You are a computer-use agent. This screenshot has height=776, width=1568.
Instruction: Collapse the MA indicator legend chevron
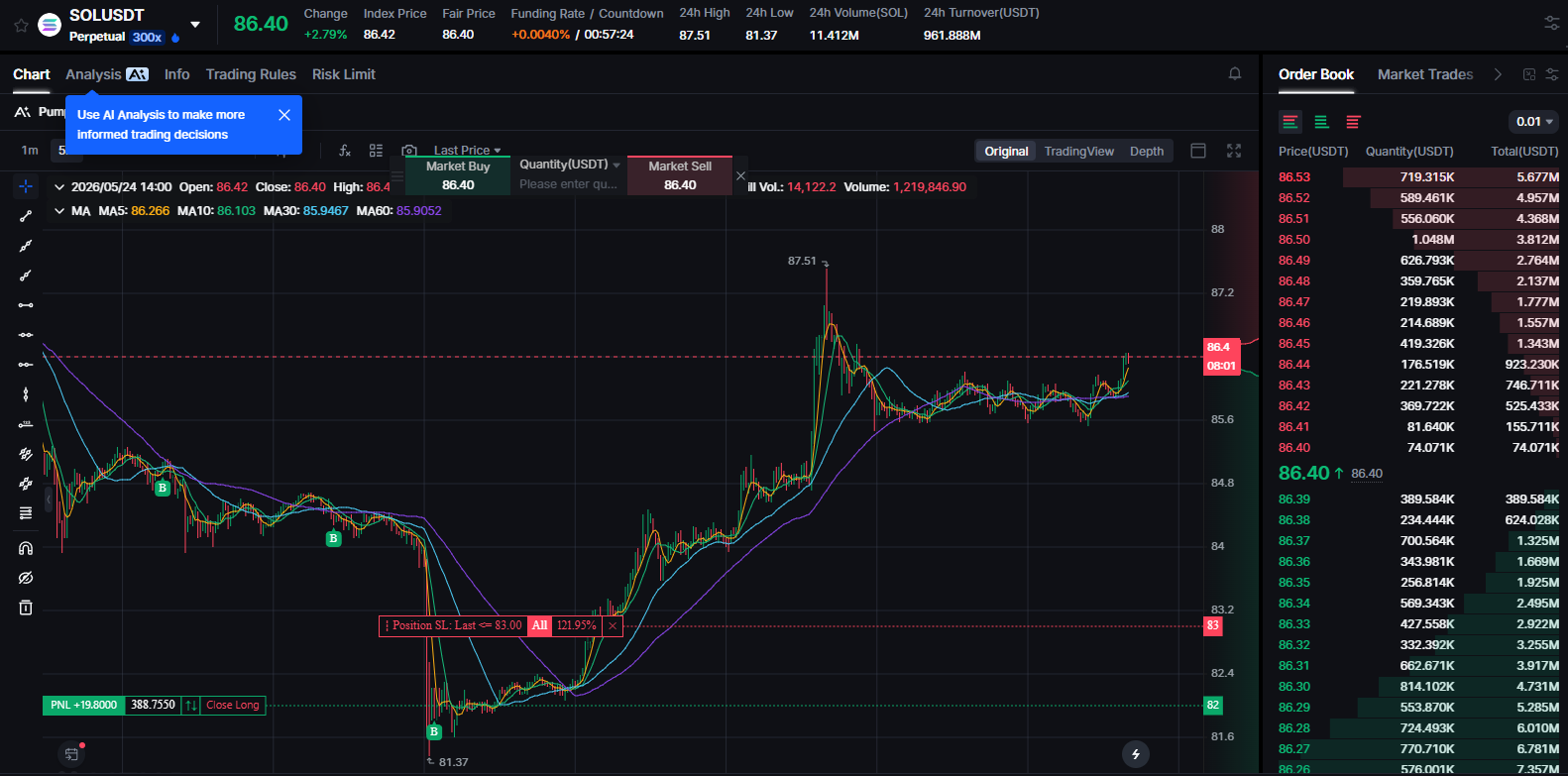point(60,211)
